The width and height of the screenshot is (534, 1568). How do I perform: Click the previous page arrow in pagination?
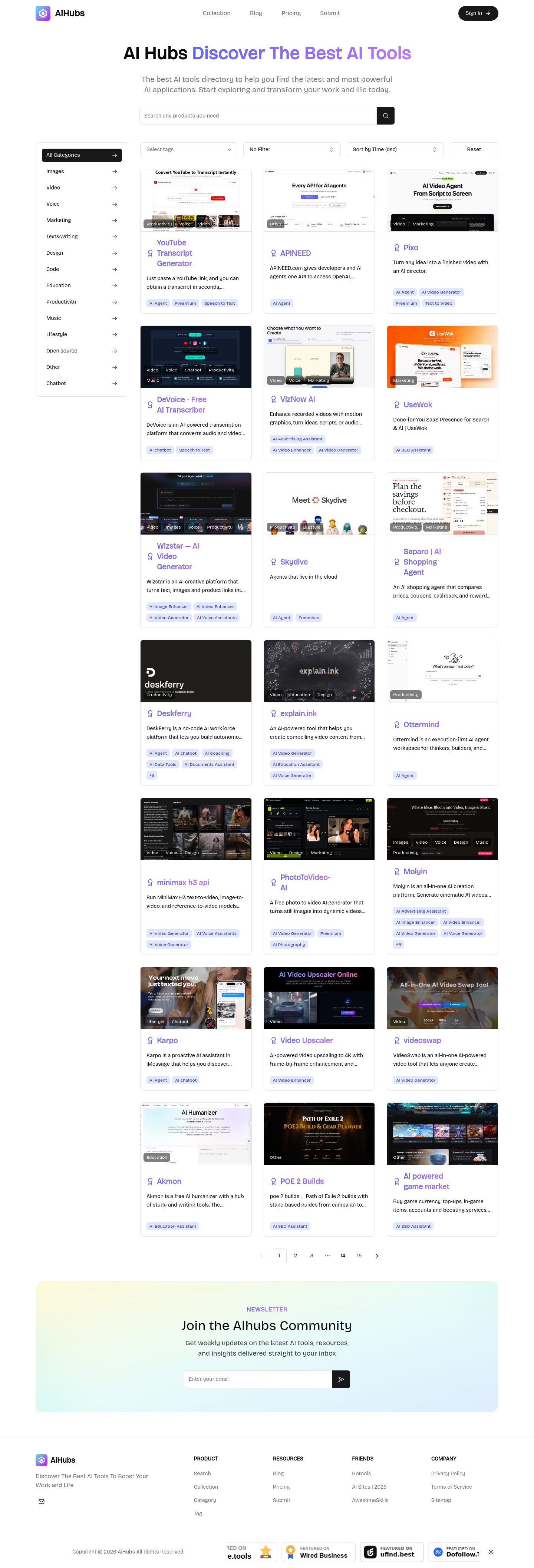(x=262, y=1255)
